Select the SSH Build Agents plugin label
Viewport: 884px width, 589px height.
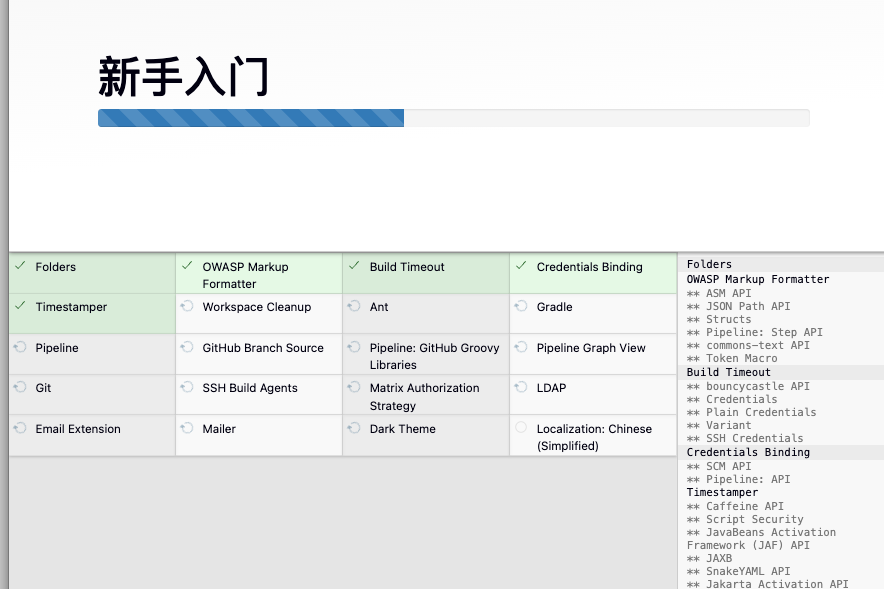coord(250,388)
